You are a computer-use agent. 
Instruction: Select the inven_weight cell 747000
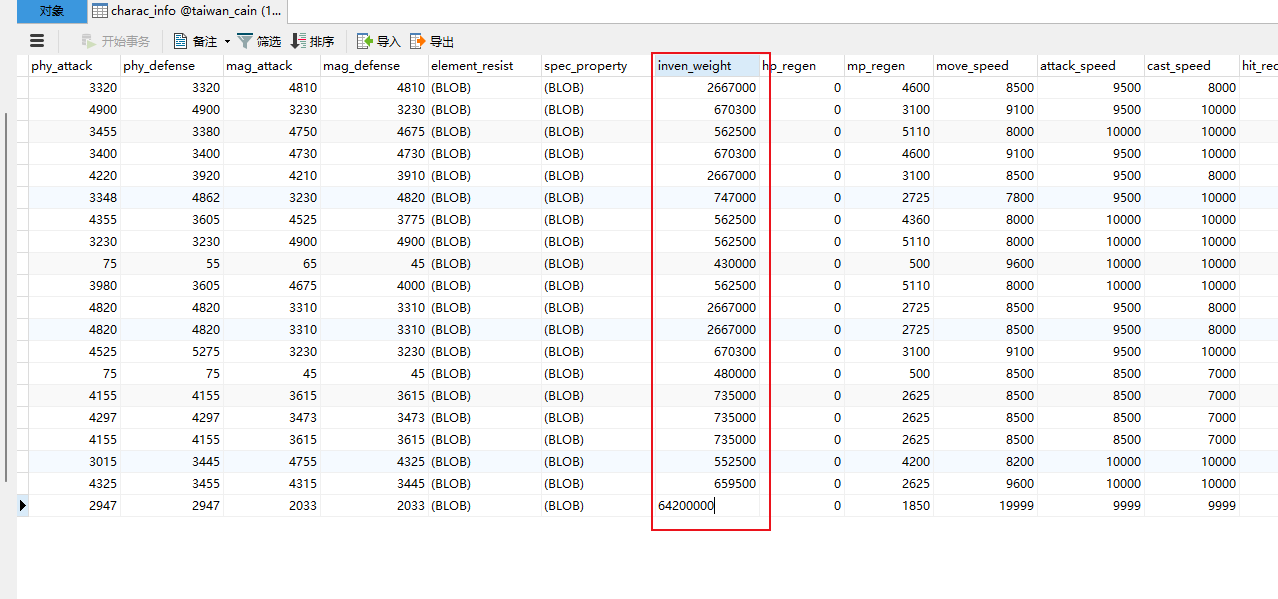pos(707,198)
